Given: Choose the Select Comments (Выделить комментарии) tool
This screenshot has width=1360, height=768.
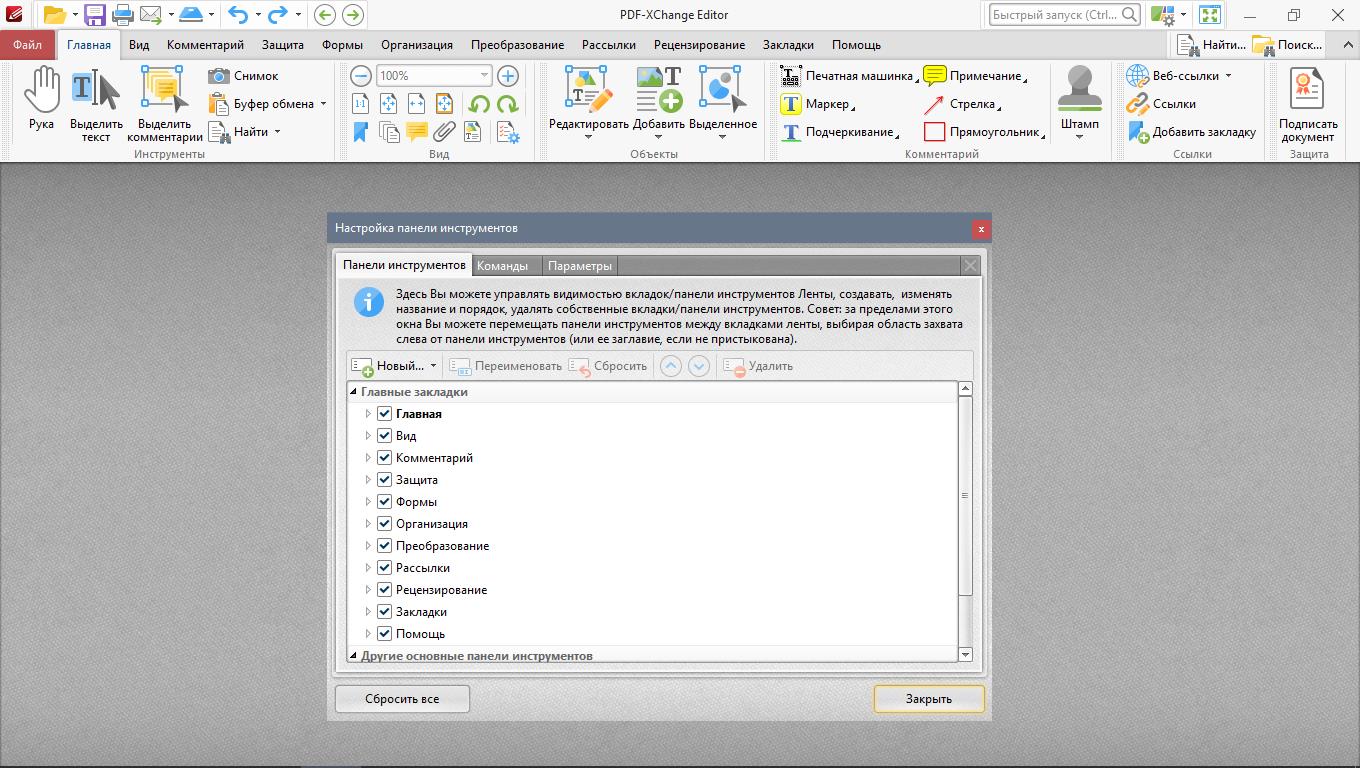Looking at the screenshot, I should 165,104.
